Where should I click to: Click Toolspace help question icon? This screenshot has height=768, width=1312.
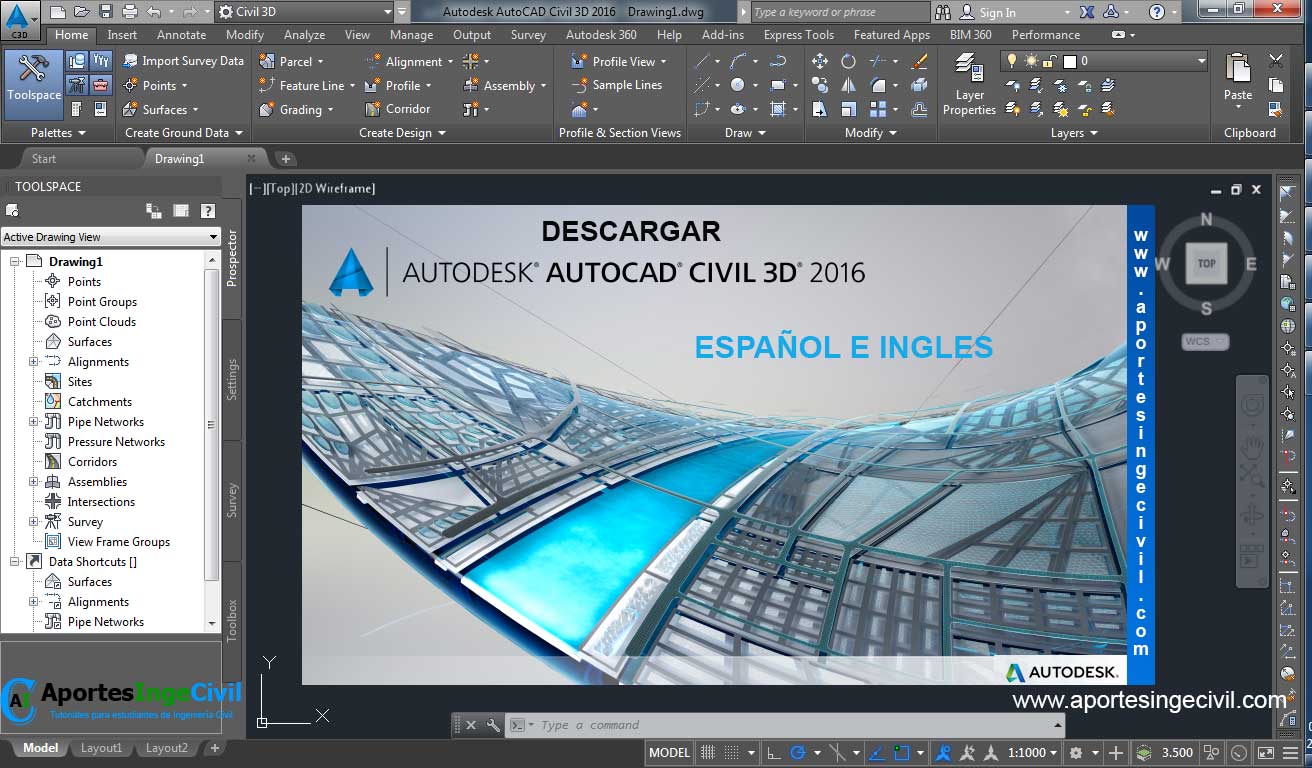(208, 211)
